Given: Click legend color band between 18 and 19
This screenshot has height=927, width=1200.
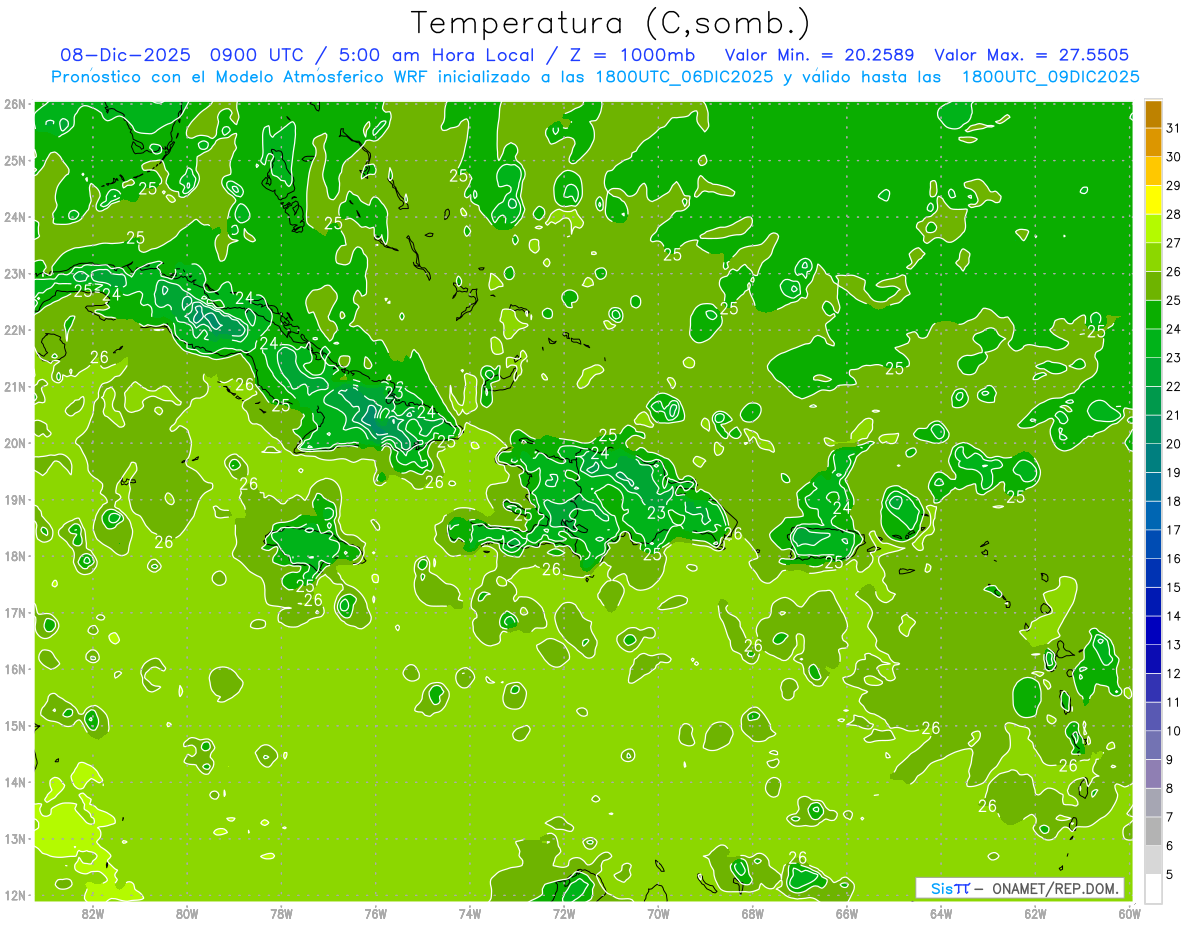Looking at the screenshot, I should pyautogui.click(x=1153, y=487).
